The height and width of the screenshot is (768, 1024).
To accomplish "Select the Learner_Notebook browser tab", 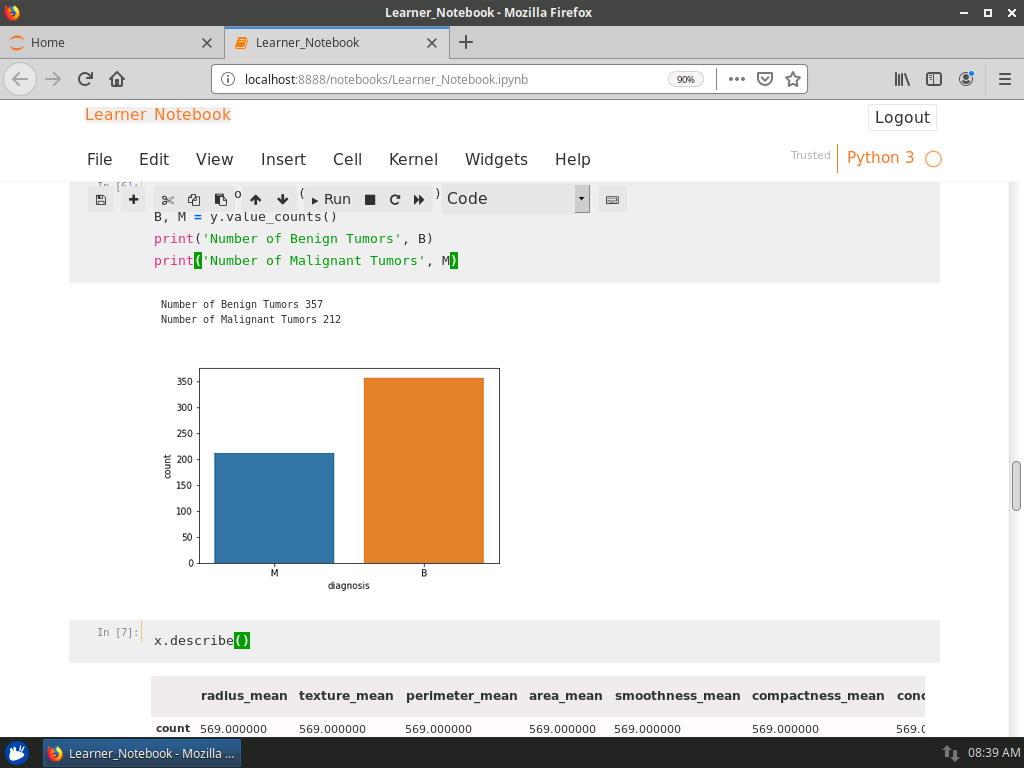I will click(336, 42).
